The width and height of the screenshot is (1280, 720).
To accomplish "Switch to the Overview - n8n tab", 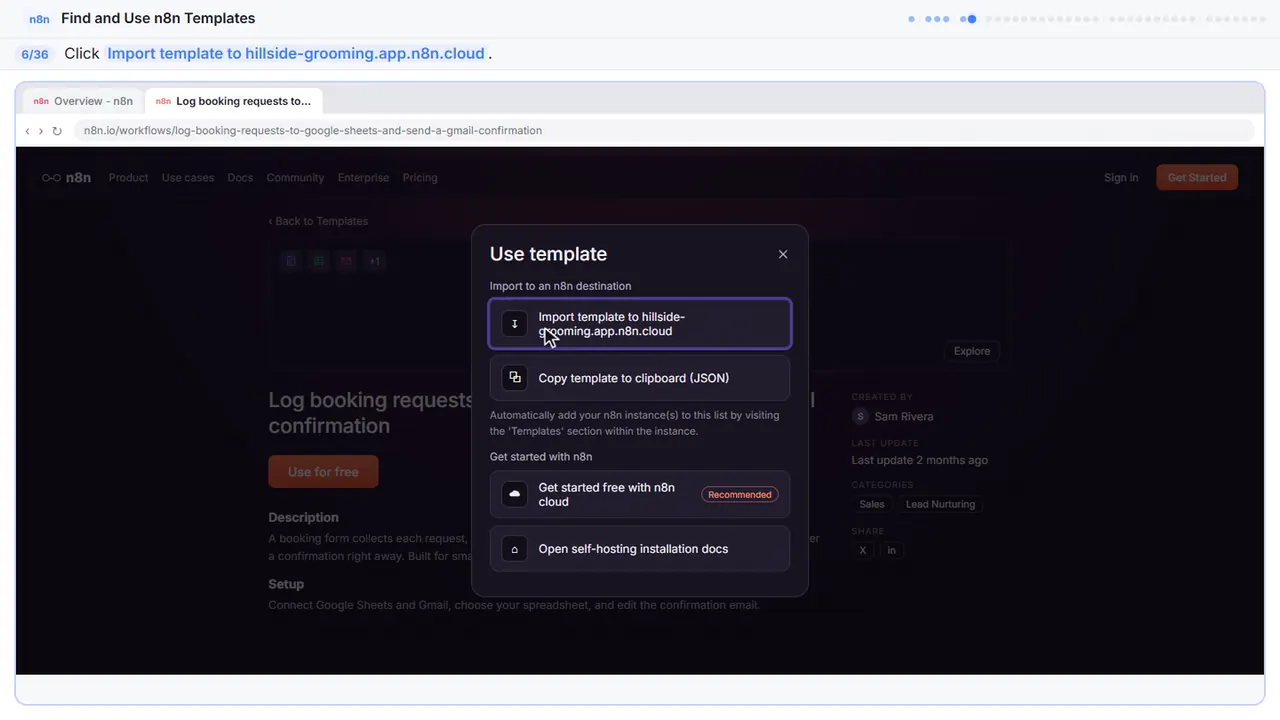I will (x=83, y=101).
